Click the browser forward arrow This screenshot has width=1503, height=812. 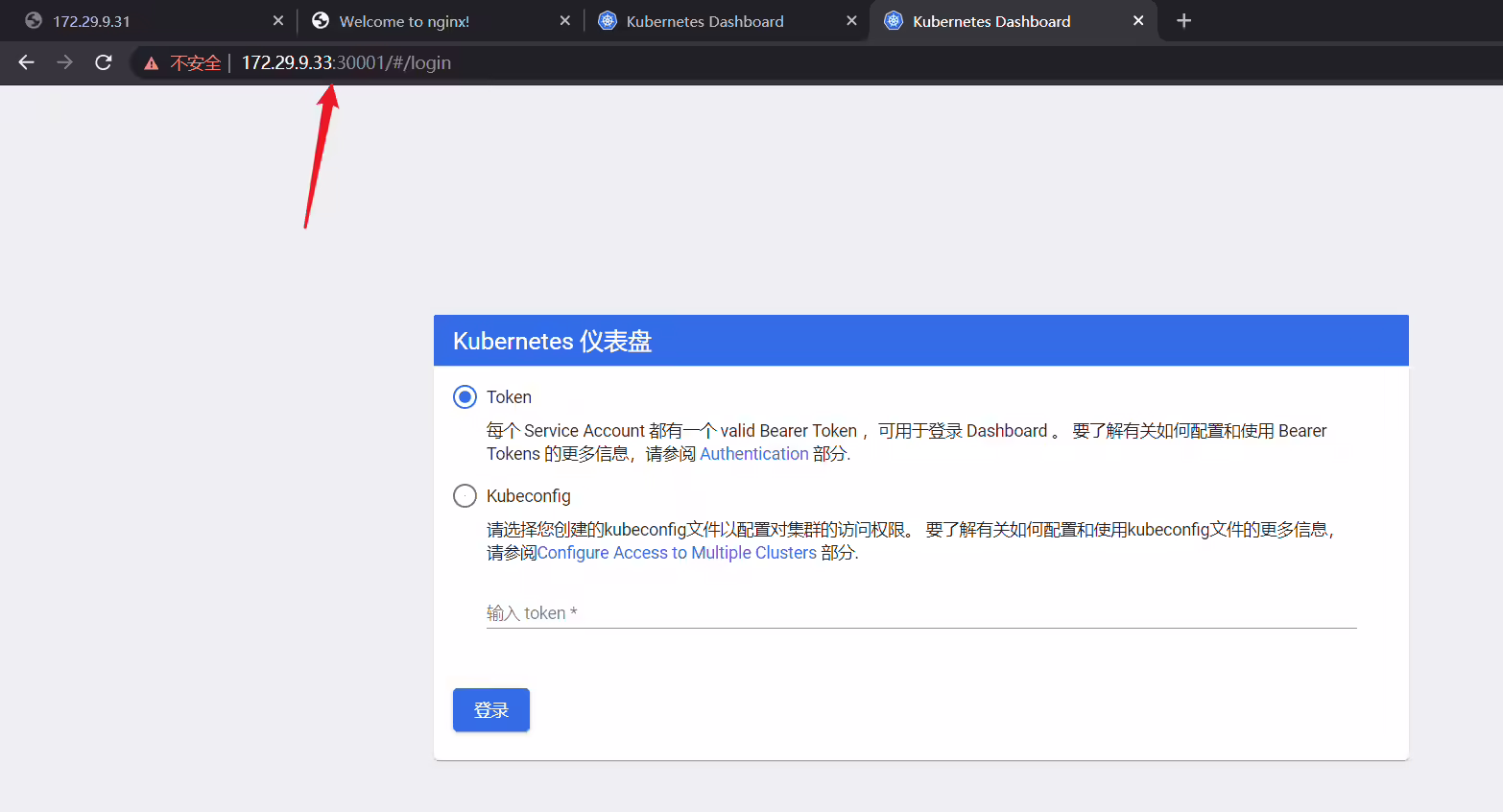(64, 62)
